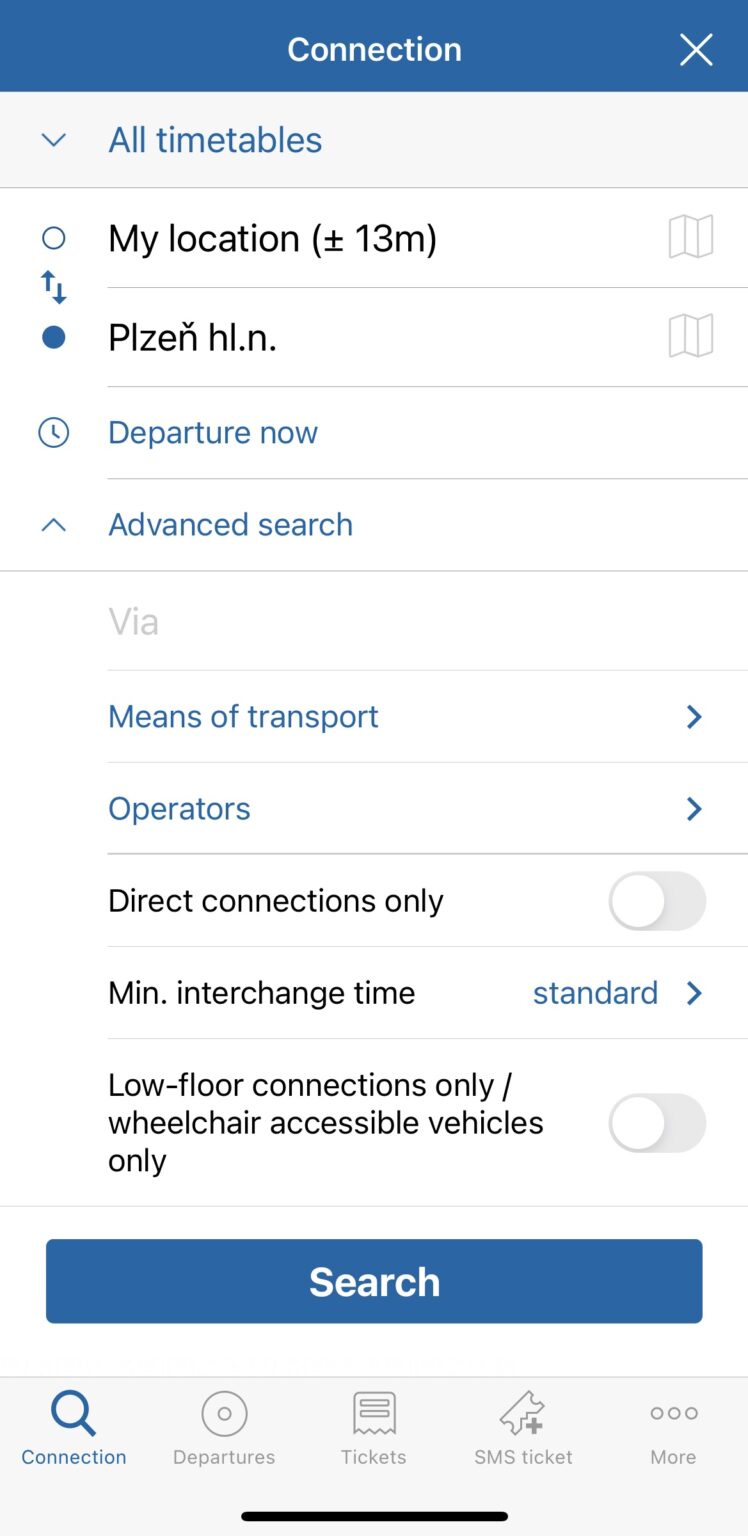Expand the All timetables chevron

(x=54, y=140)
